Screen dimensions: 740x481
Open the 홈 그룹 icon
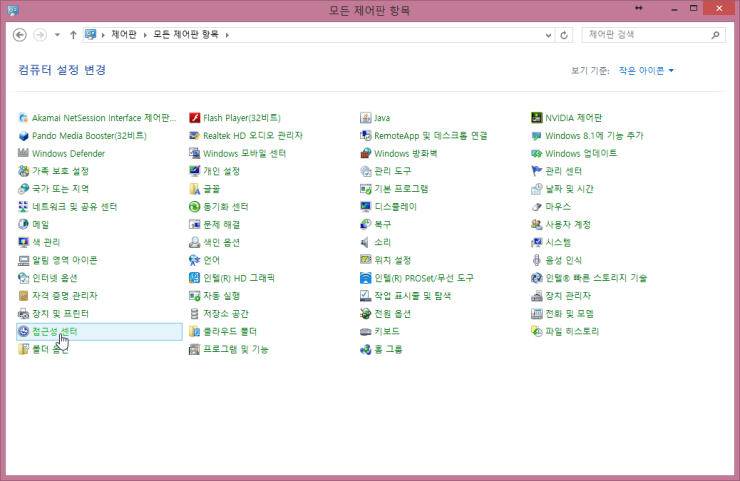(365, 349)
